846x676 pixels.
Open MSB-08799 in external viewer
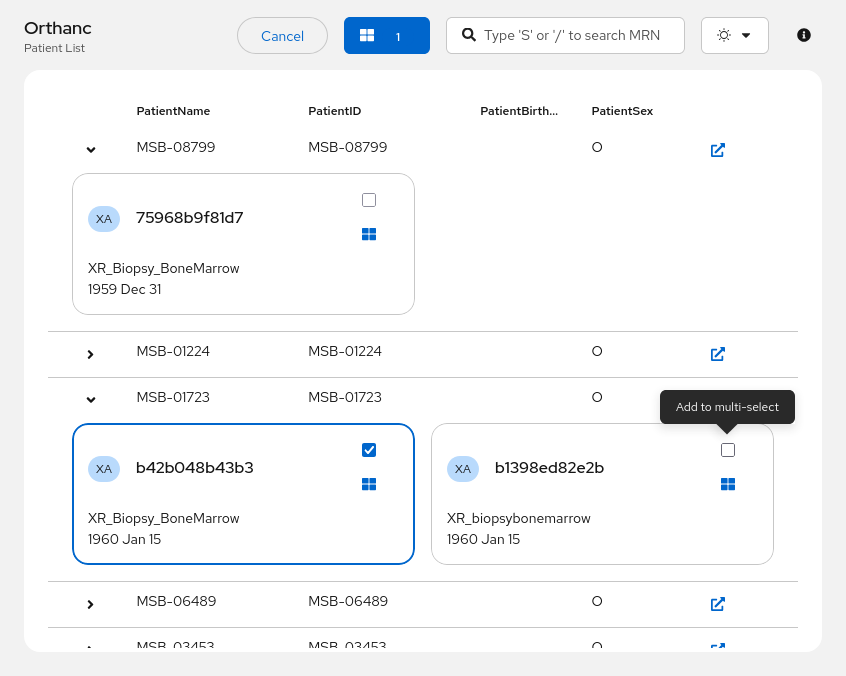(718, 150)
